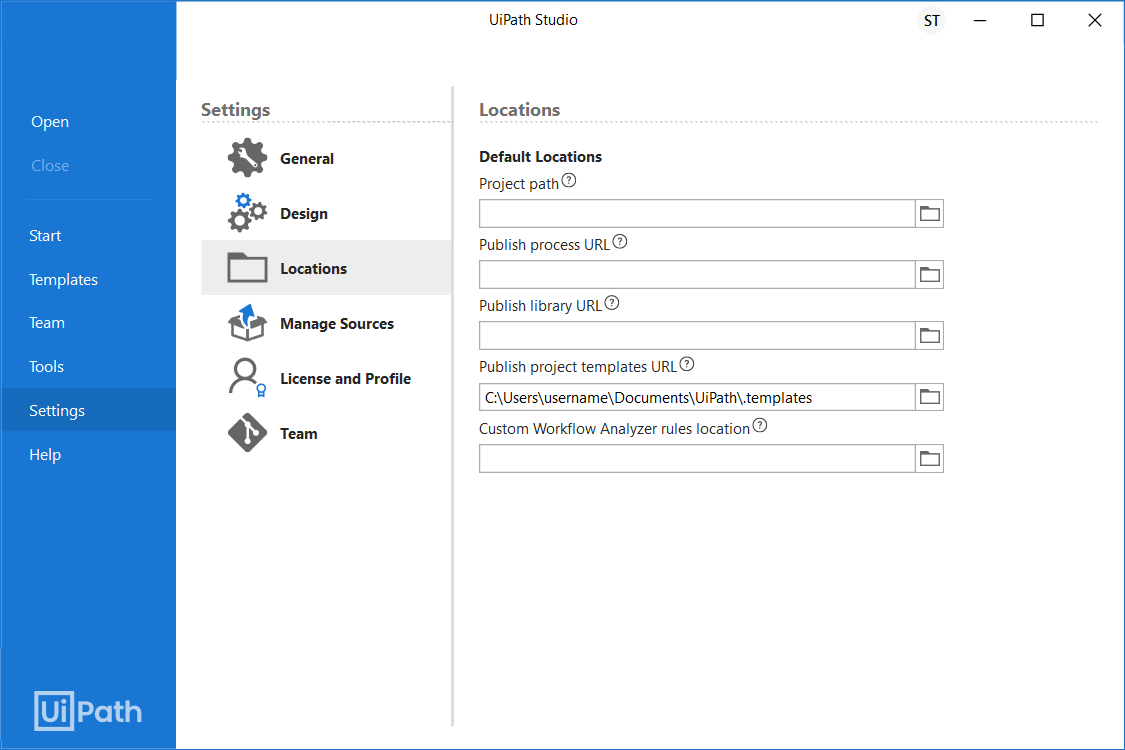Show help tooltip for Publish library URL

pos(612,303)
